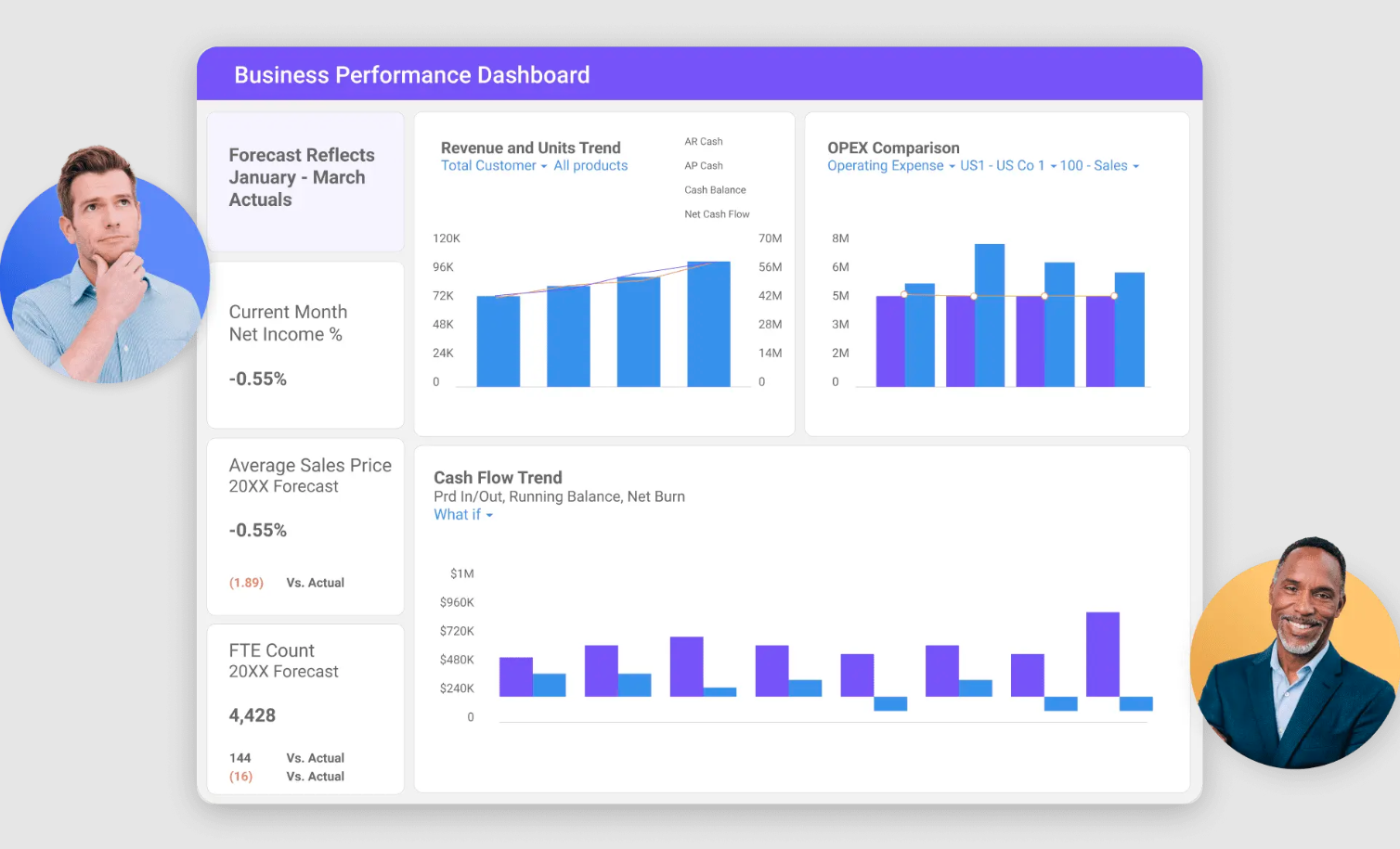This screenshot has width=1400, height=849.
Task: Click the Business Performance Dashboard title
Action: click(x=411, y=75)
